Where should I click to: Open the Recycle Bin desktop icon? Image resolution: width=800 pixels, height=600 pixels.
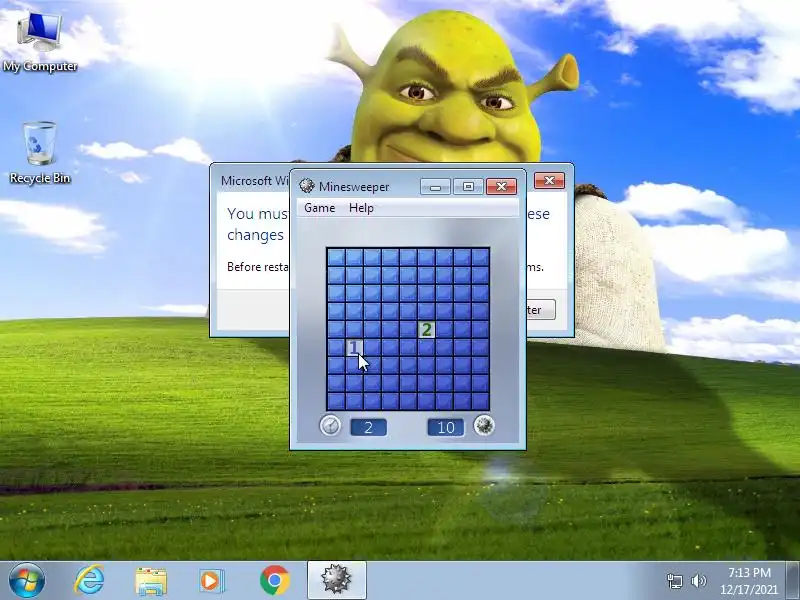(x=40, y=152)
